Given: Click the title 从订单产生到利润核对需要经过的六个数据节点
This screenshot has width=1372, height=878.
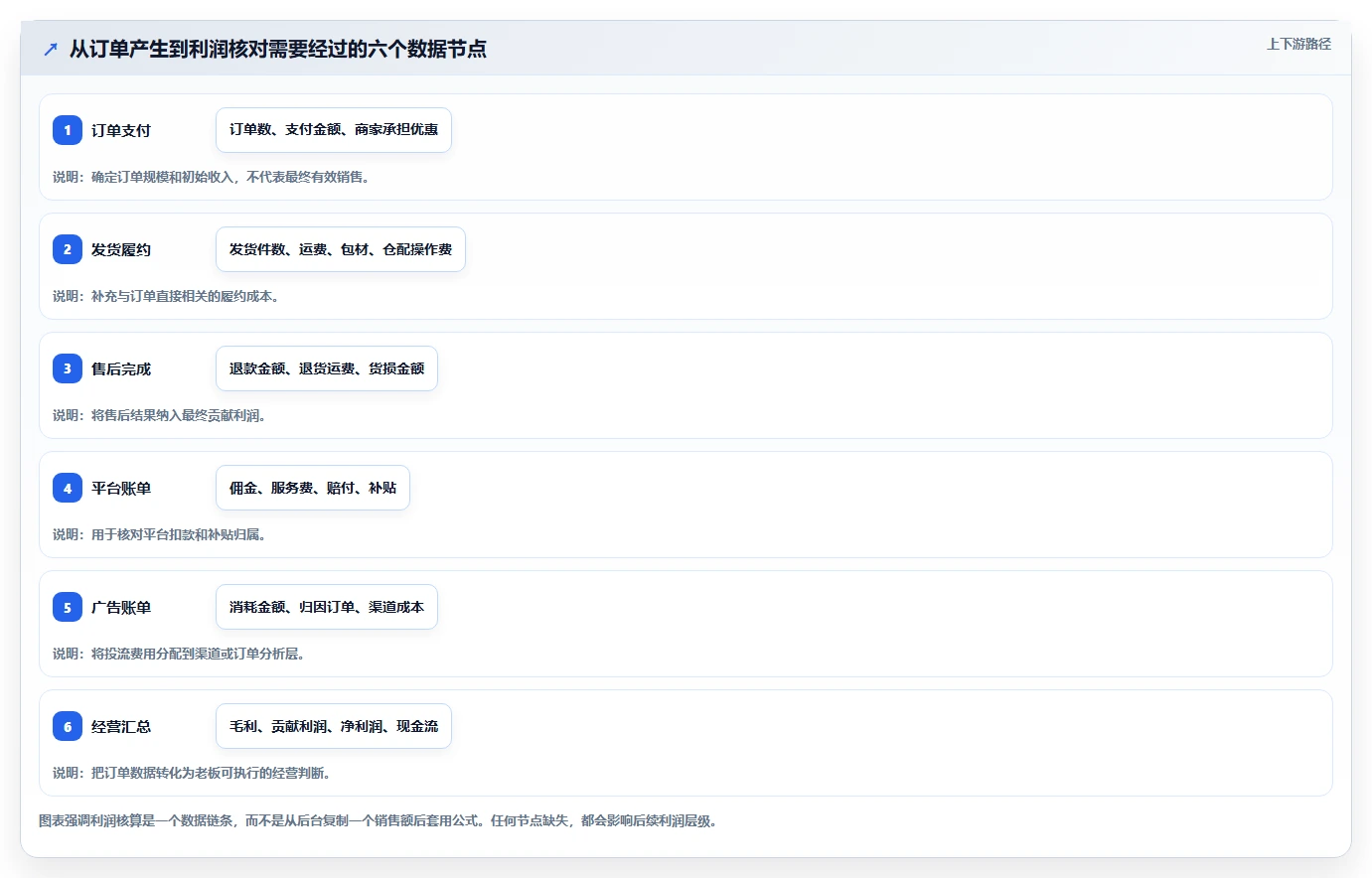Looking at the screenshot, I should [x=278, y=49].
